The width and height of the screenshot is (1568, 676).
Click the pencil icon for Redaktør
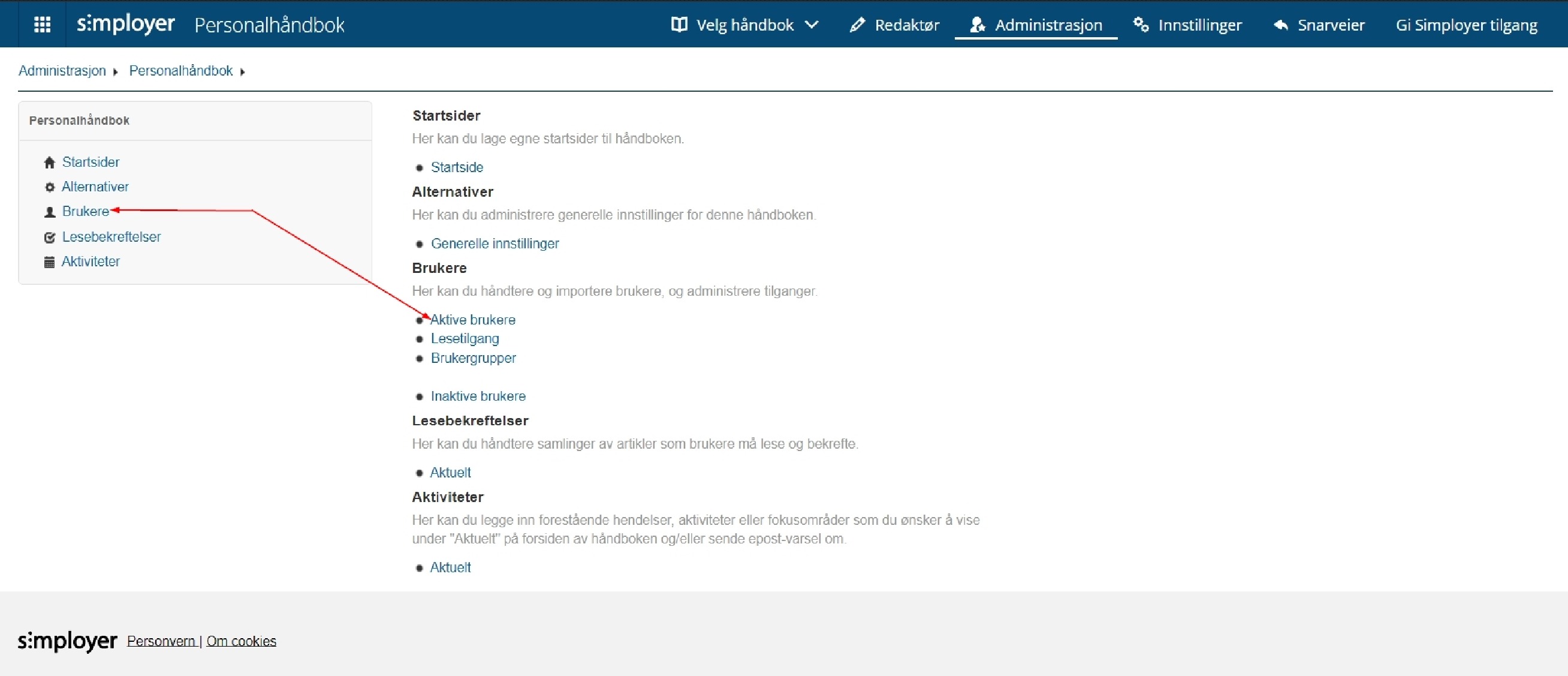(x=857, y=25)
